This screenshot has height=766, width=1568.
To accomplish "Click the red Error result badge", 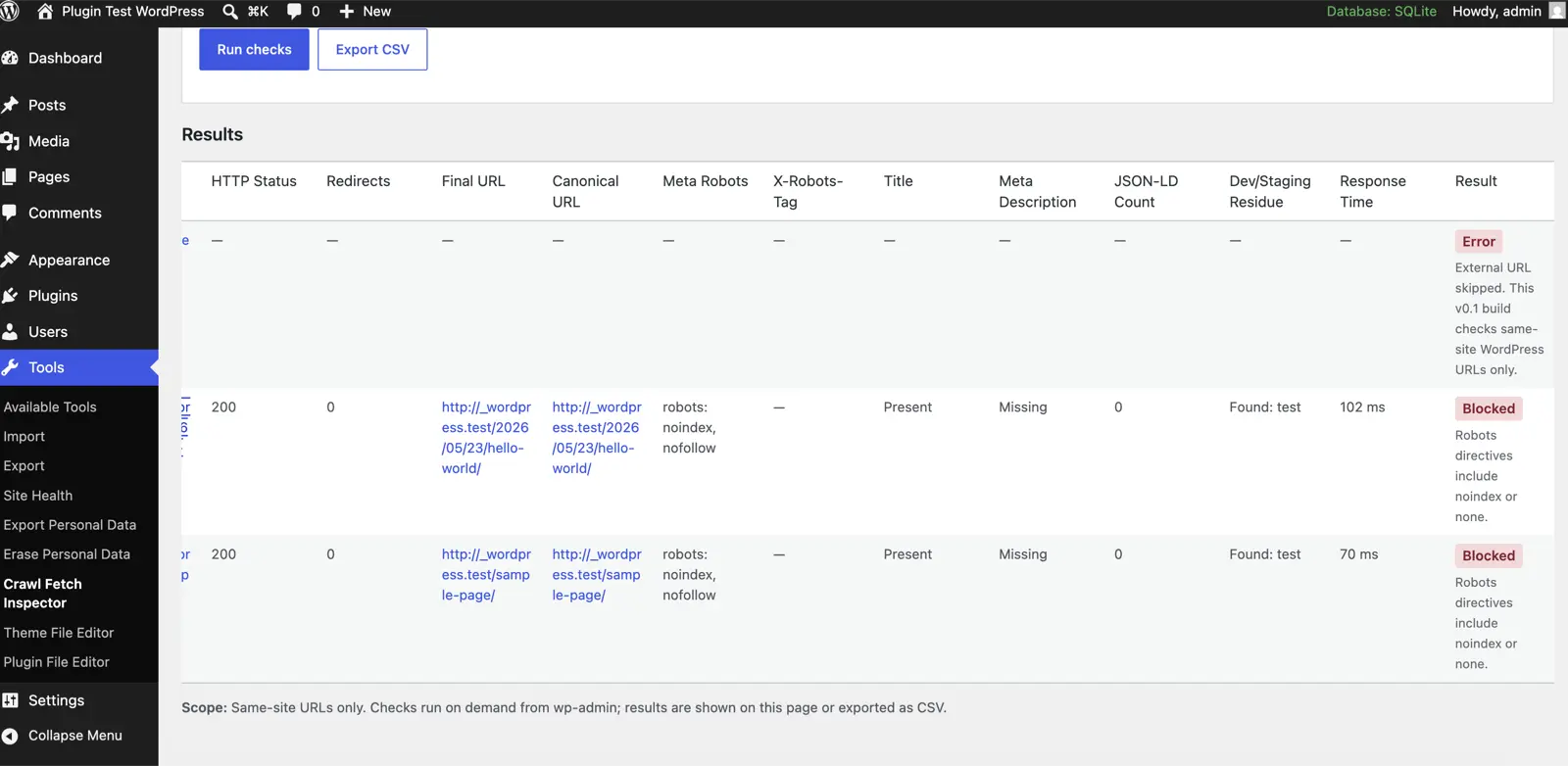I will pos(1479,241).
